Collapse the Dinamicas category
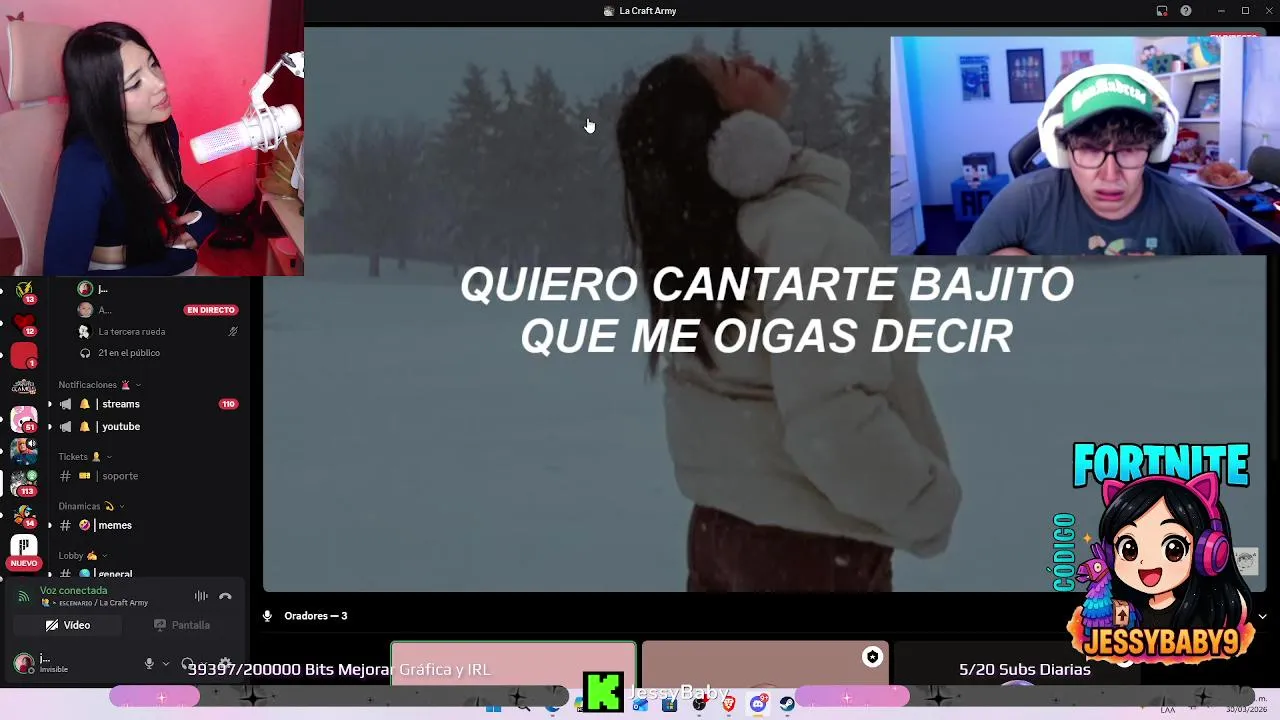 90,506
